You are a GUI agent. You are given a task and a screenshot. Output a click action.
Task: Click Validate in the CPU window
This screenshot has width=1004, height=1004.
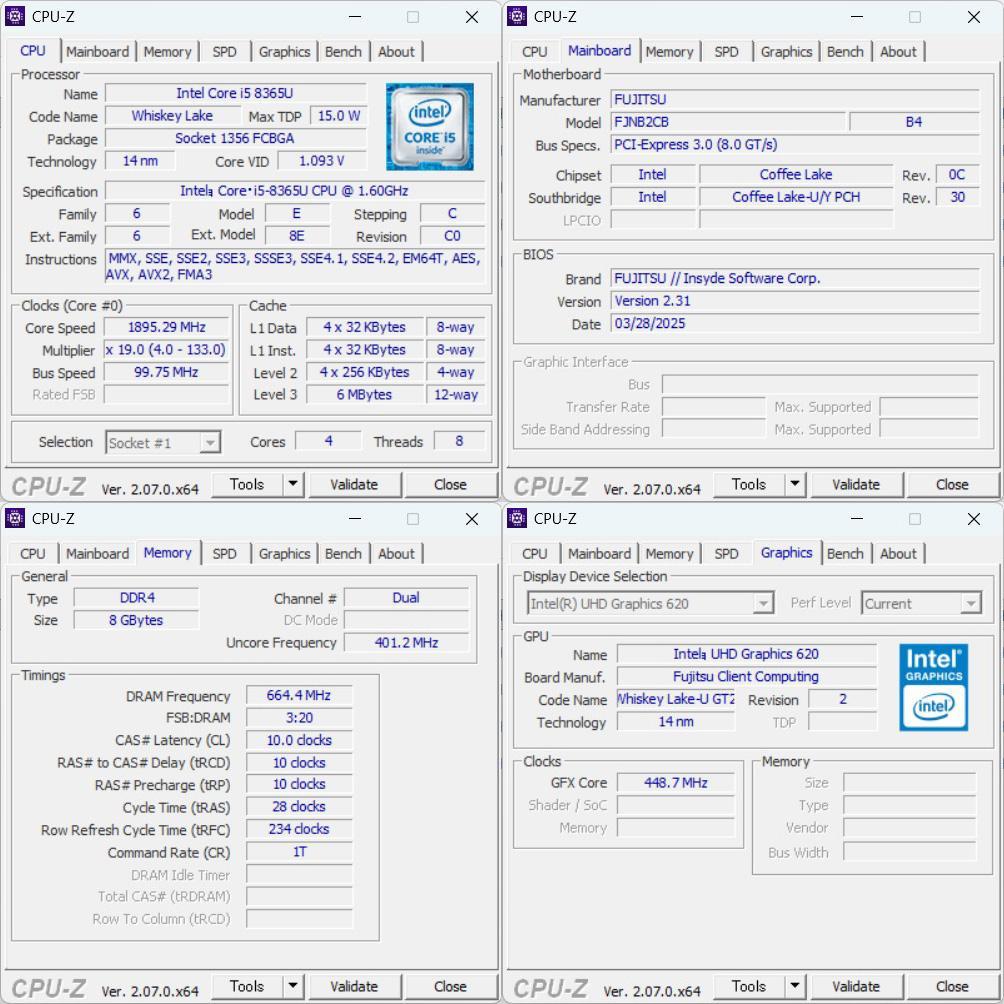click(355, 484)
